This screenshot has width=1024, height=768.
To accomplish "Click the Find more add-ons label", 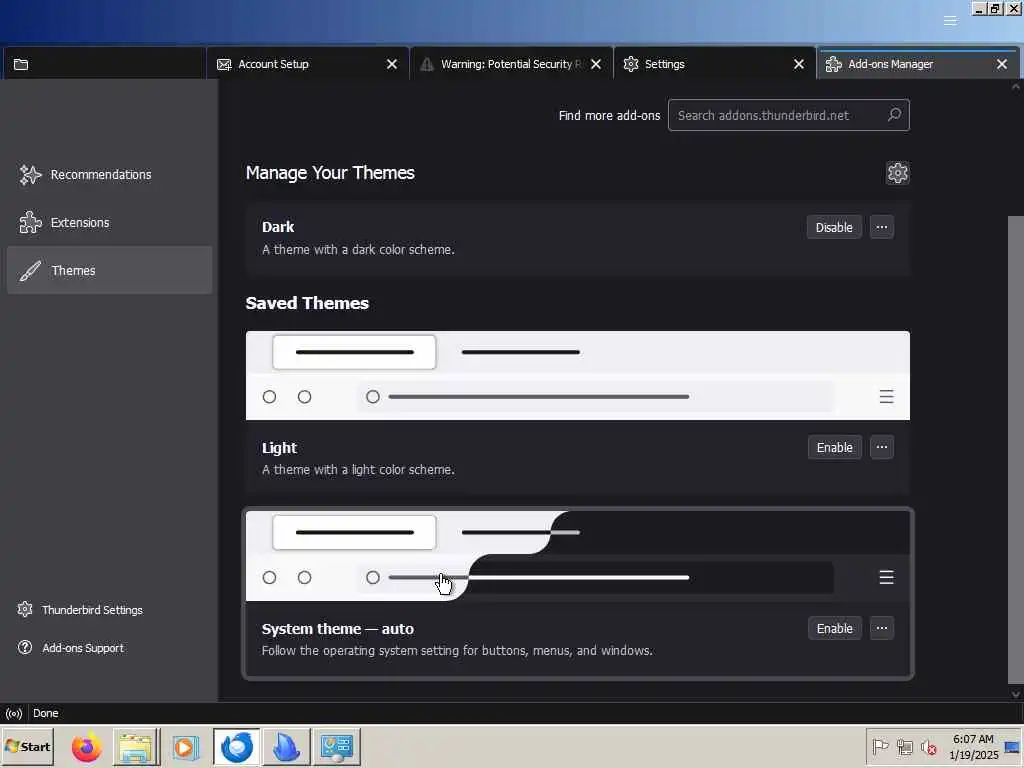I will tap(609, 116).
